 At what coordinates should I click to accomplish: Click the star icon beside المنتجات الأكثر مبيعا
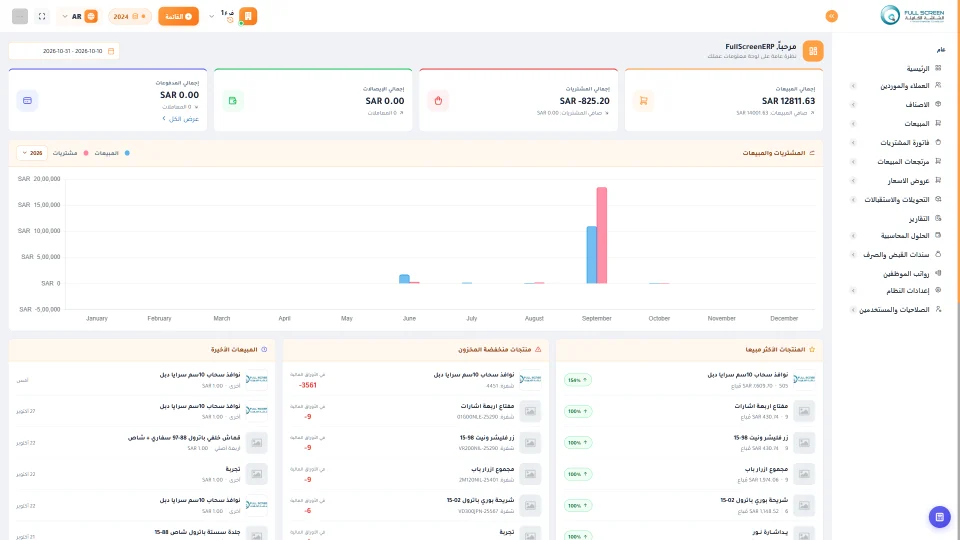click(x=812, y=350)
